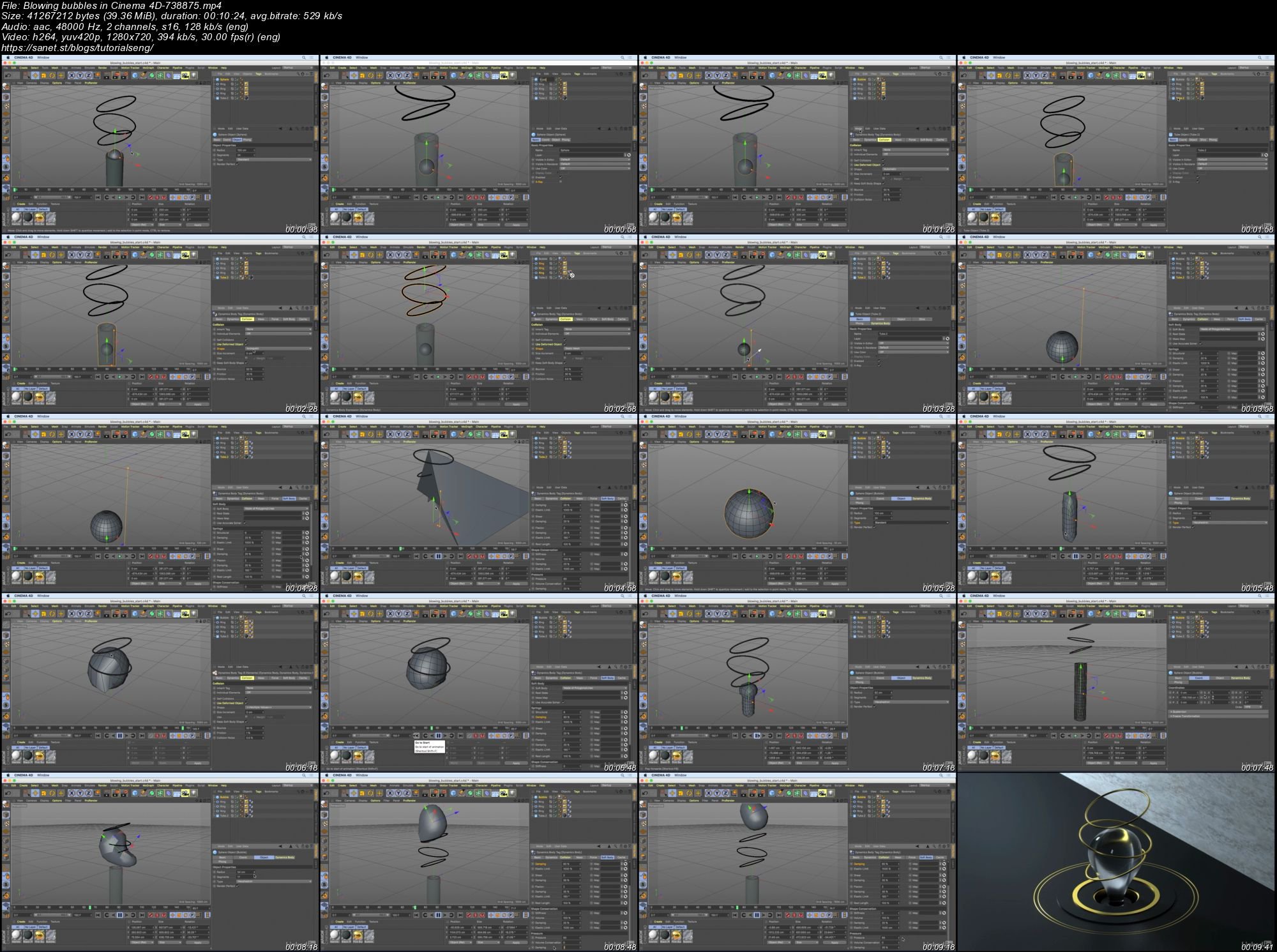1277x952 pixels.
Task: In 00:00:38 frame, click the coordinates Apply button
Action: click(x=197, y=225)
